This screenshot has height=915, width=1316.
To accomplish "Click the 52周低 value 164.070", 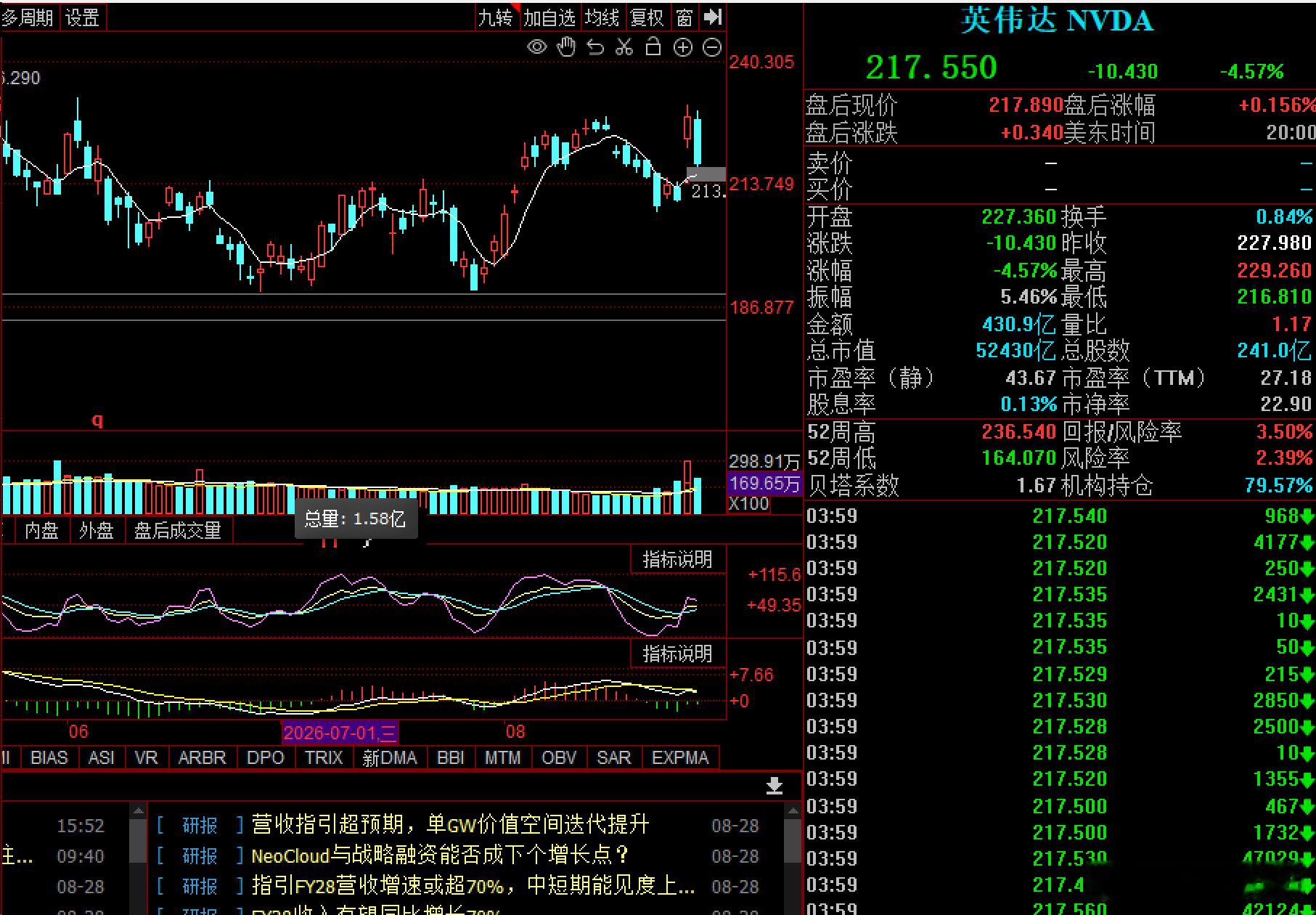I will (1018, 457).
